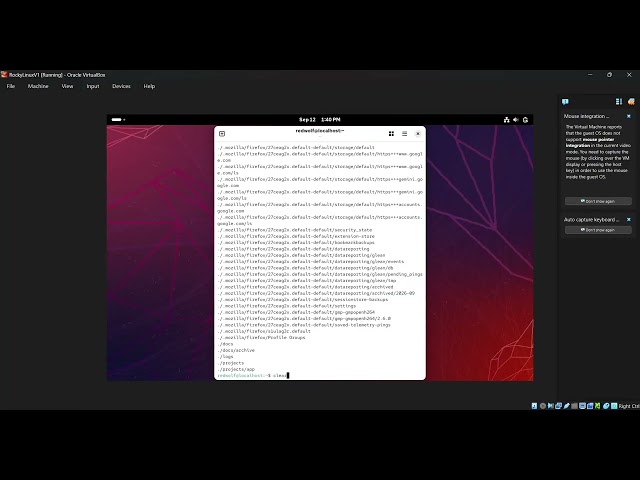
Task: Click the guest volume speaker icon
Action: (x=516, y=120)
